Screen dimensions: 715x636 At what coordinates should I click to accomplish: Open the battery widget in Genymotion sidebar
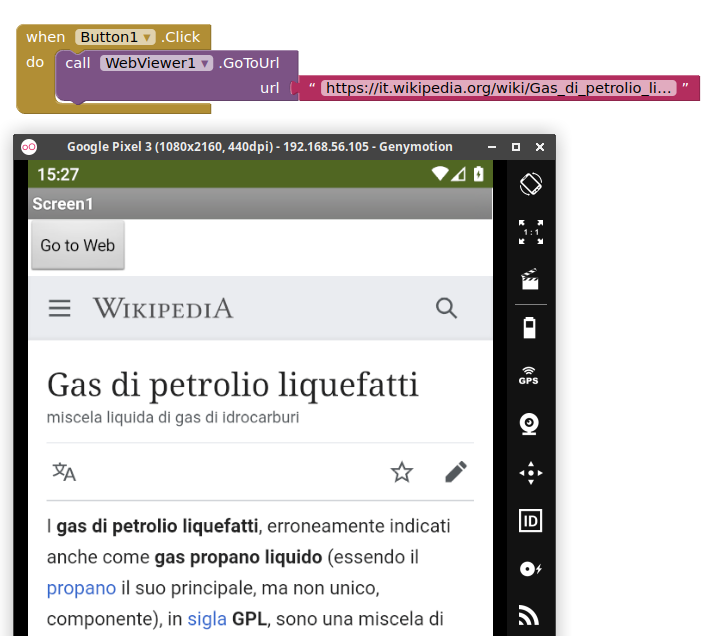(530, 328)
